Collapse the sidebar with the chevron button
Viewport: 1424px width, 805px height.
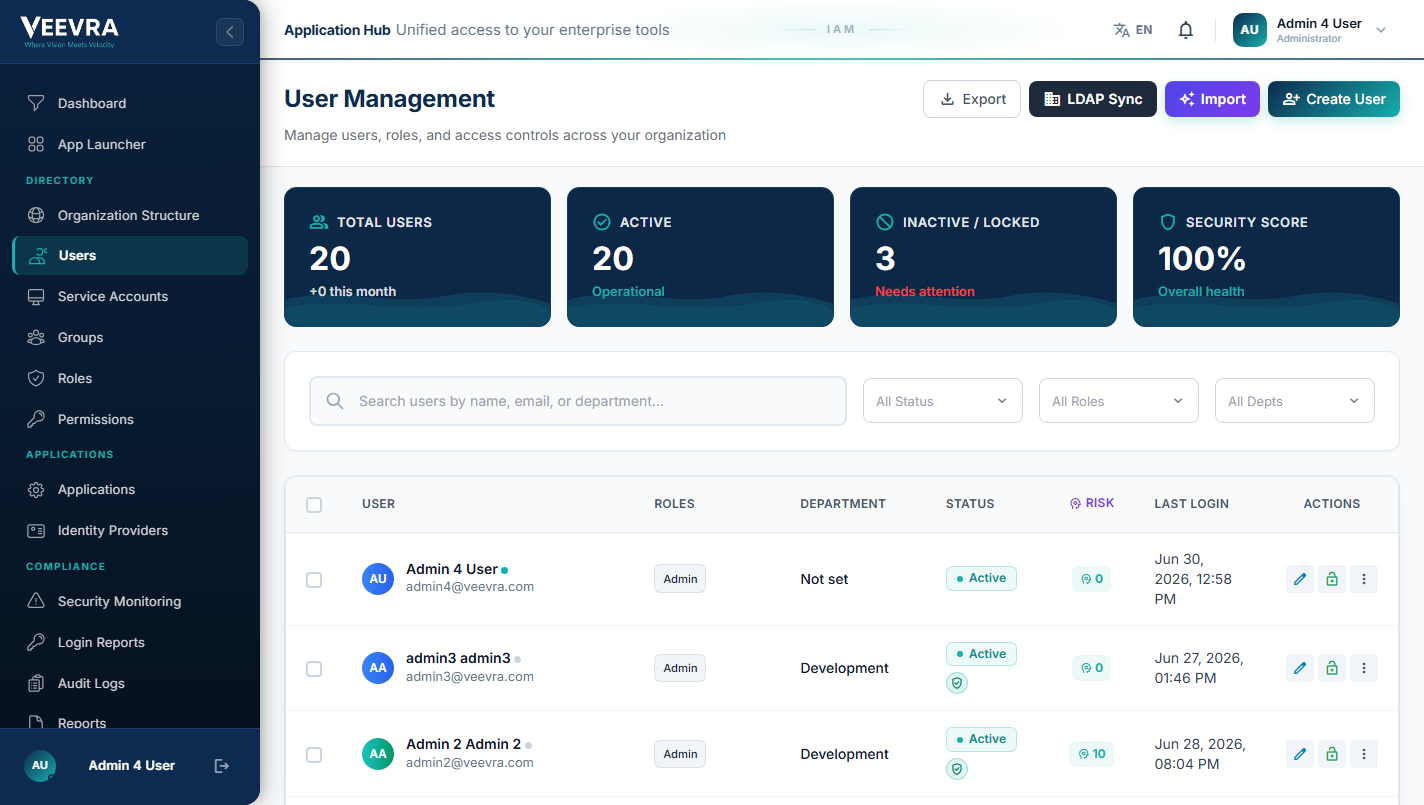click(x=230, y=32)
